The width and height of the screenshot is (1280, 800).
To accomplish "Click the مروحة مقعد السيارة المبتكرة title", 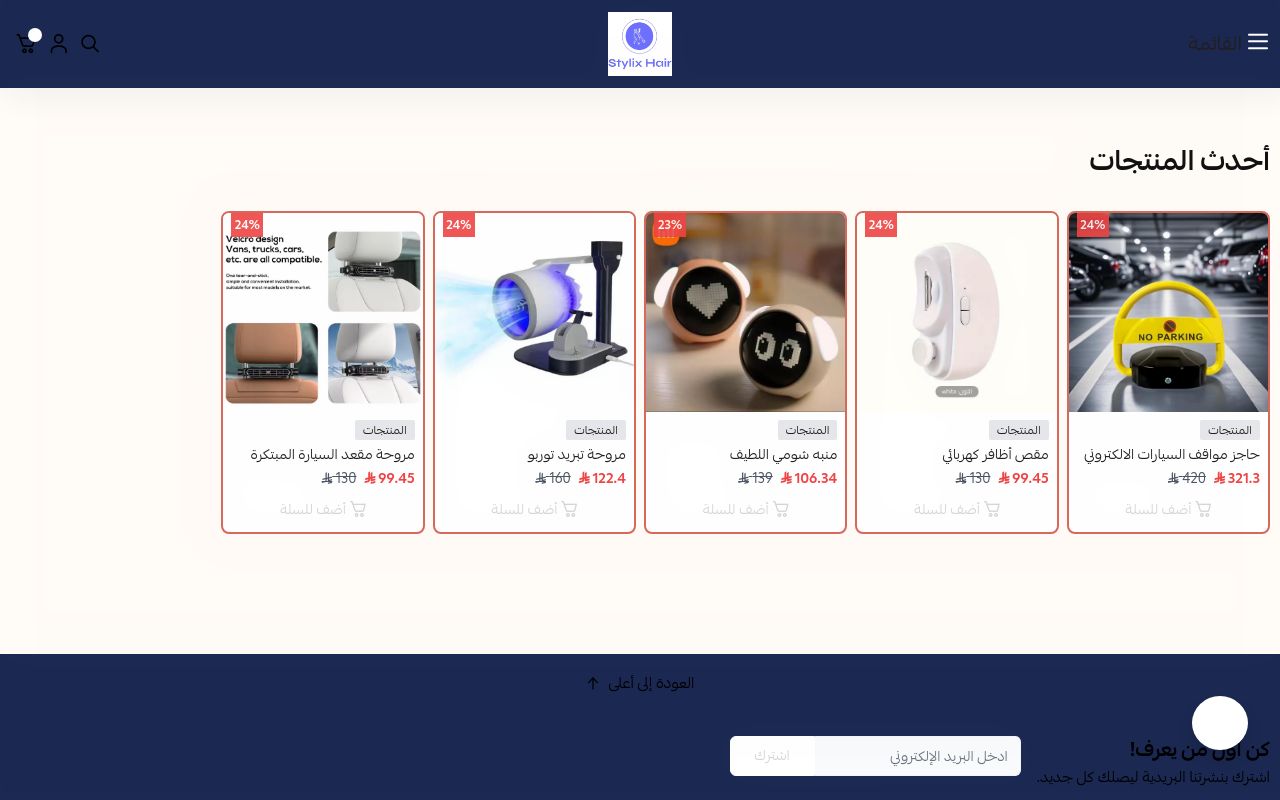I will pyautogui.click(x=332, y=454).
